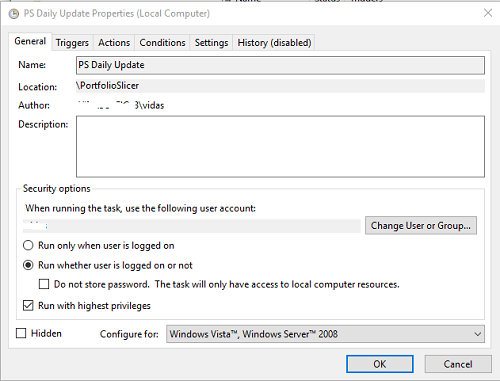Switch to the General tab

pyautogui.click(x=30, y=41)
